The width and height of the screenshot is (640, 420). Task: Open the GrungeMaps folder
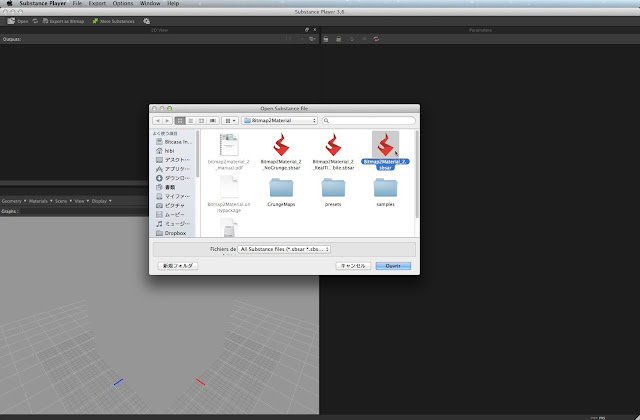(281, 188)
